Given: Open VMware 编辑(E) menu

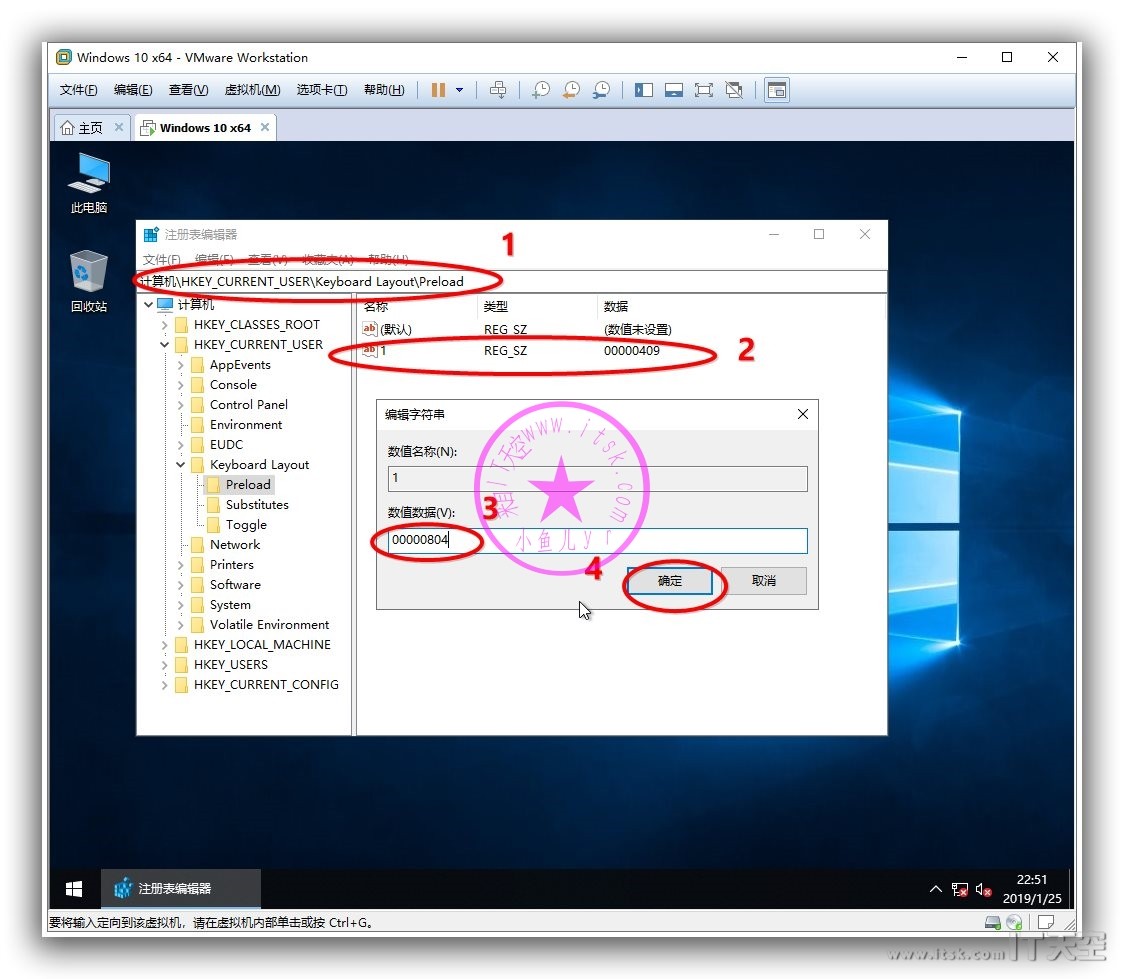Looking at the screenshot, I should click(133, 90).
